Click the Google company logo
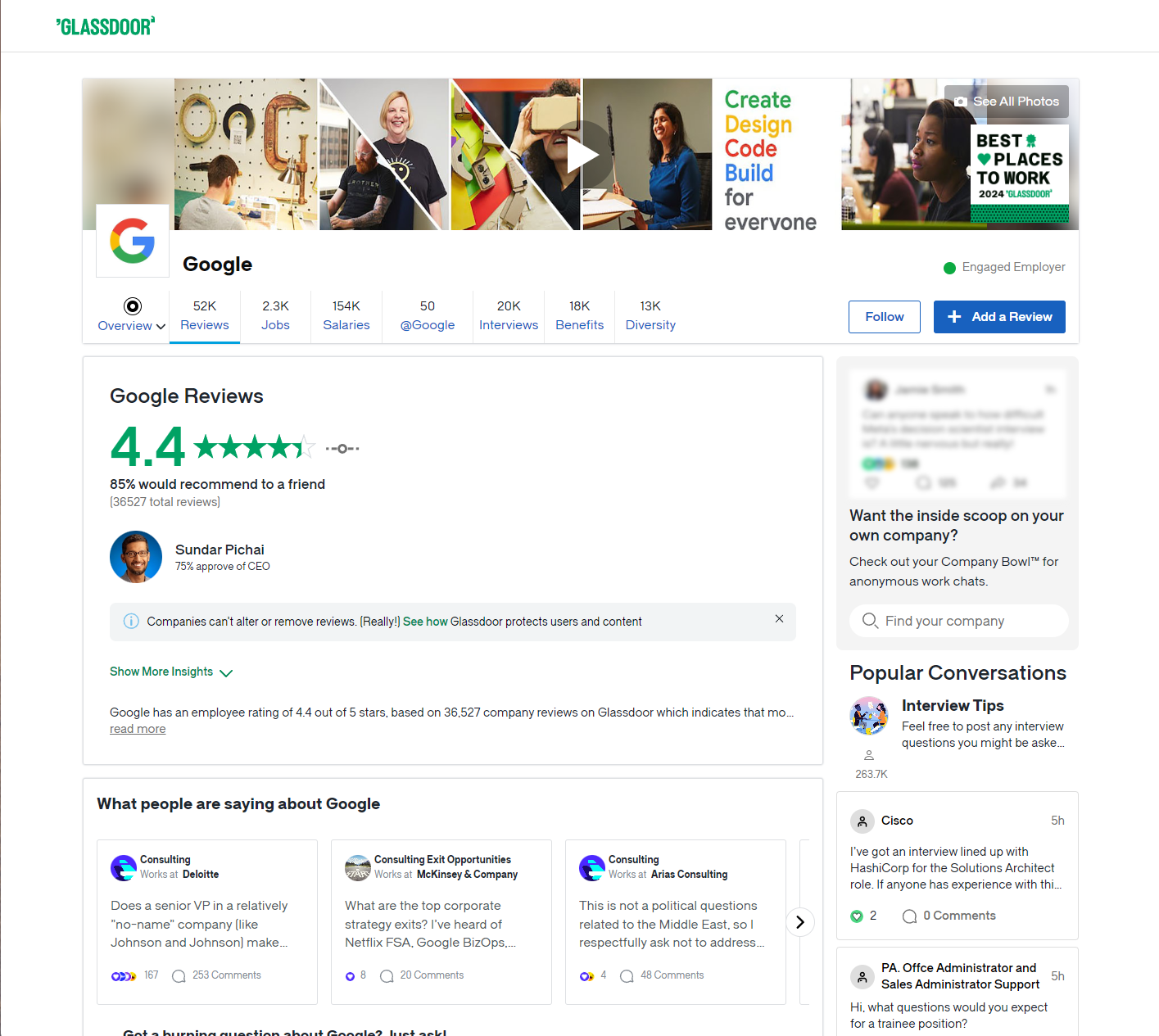Image resolution: width=1159 pixels, height=1036 pixels. [133, 241]
